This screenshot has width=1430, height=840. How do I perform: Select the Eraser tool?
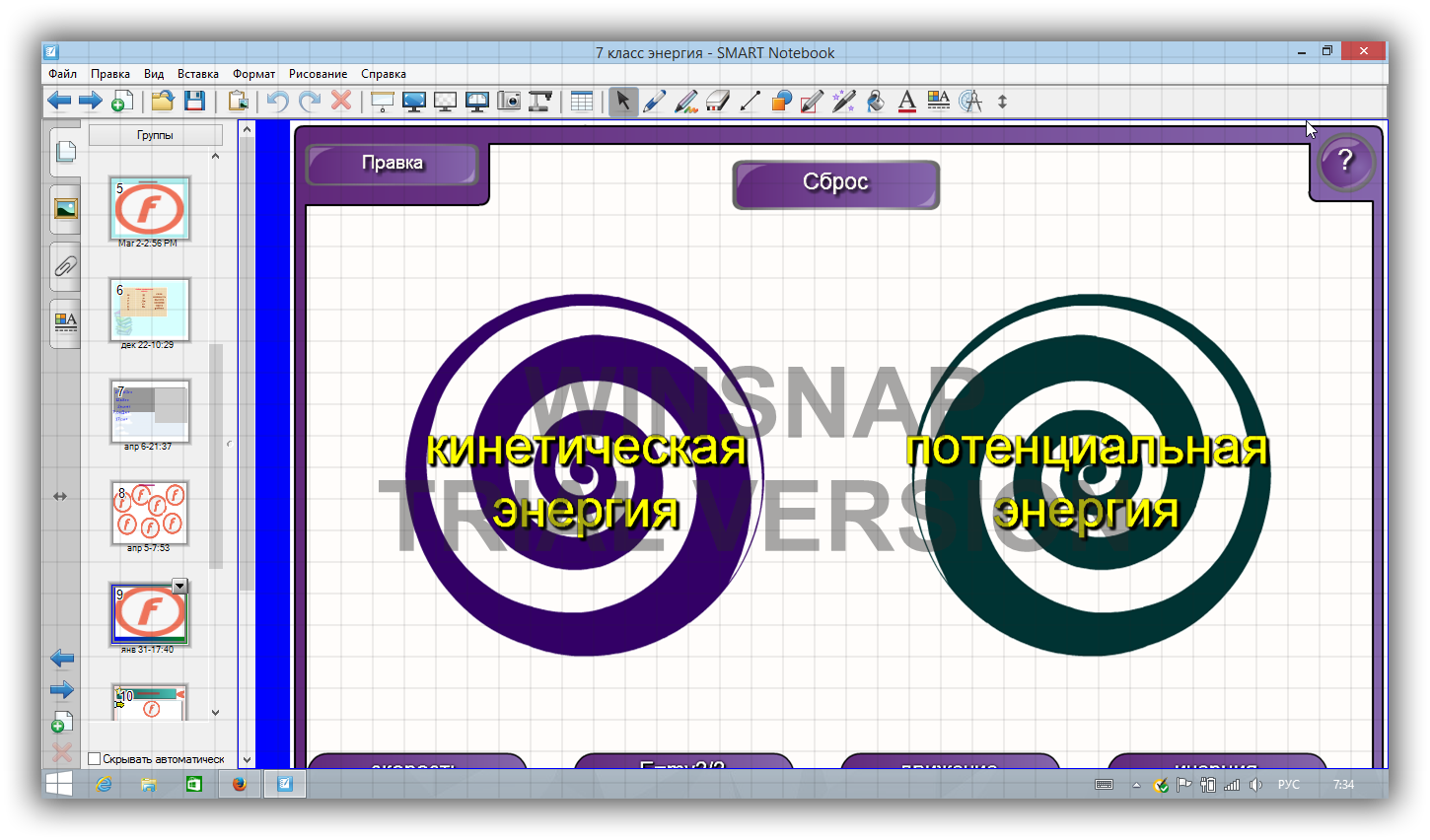pos(718,101)
